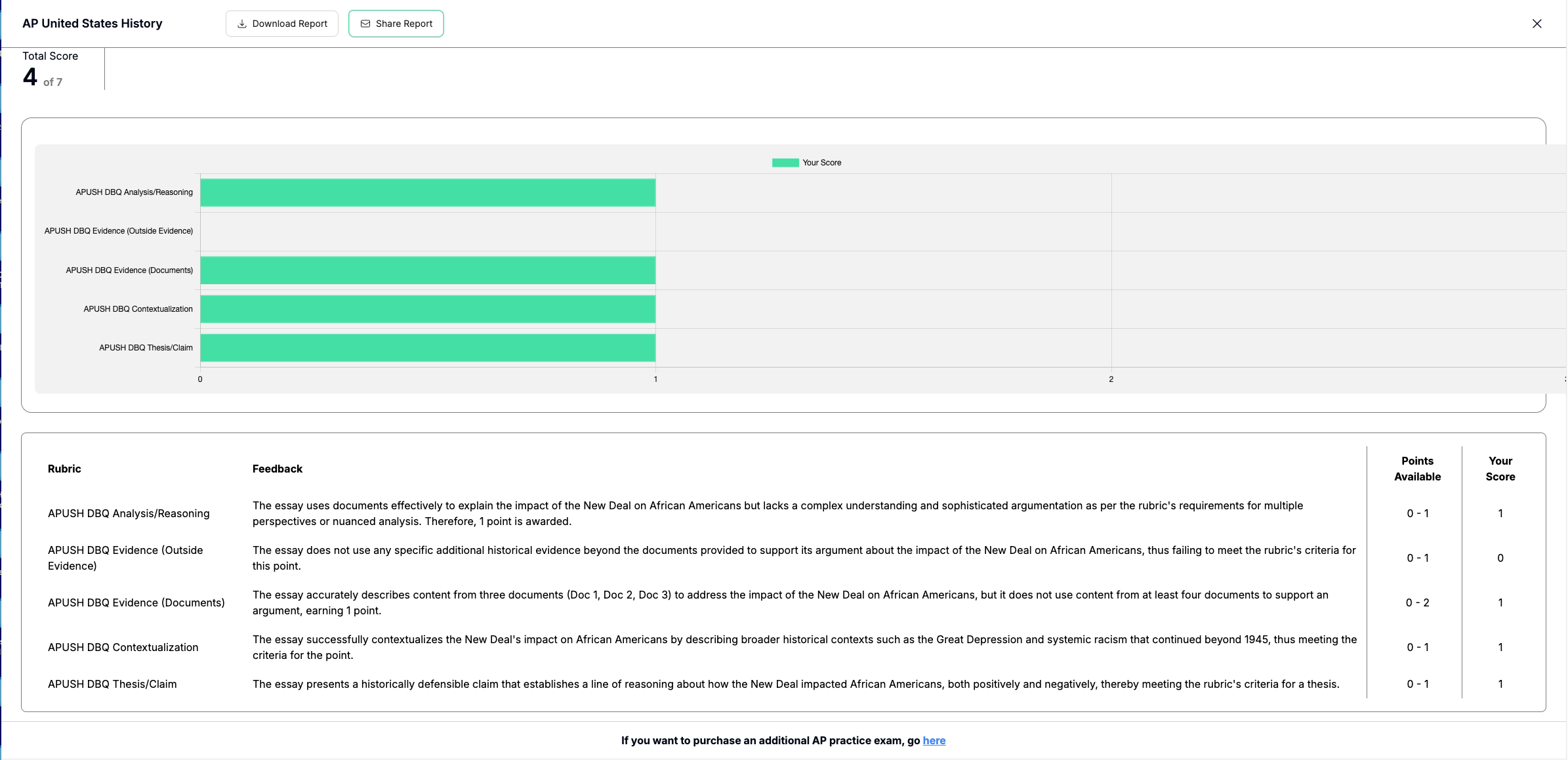The height and width of the screenshot is (760, 1568).
Task: Click the download arrow icon
Action: pyautogui.click(x=241, y=24)
